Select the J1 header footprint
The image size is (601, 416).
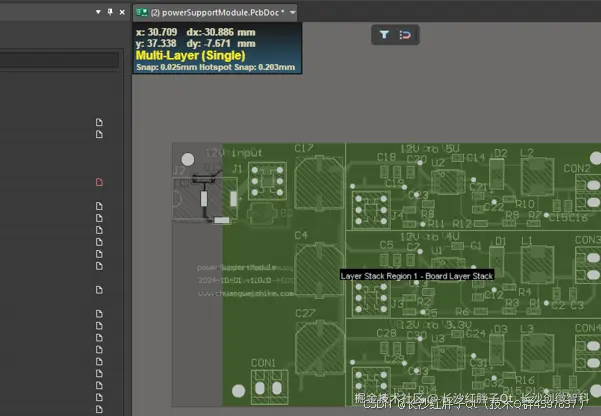tap(268, 181)
